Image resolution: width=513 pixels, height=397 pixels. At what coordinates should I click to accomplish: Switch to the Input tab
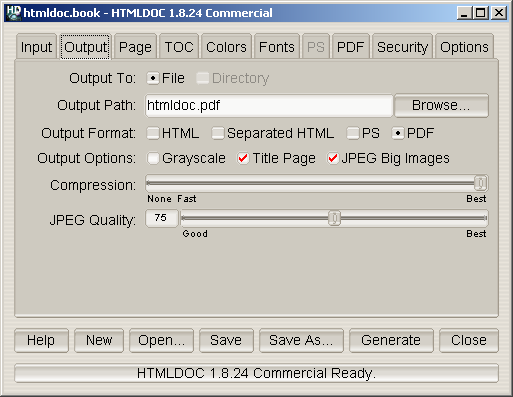point(36,47)
